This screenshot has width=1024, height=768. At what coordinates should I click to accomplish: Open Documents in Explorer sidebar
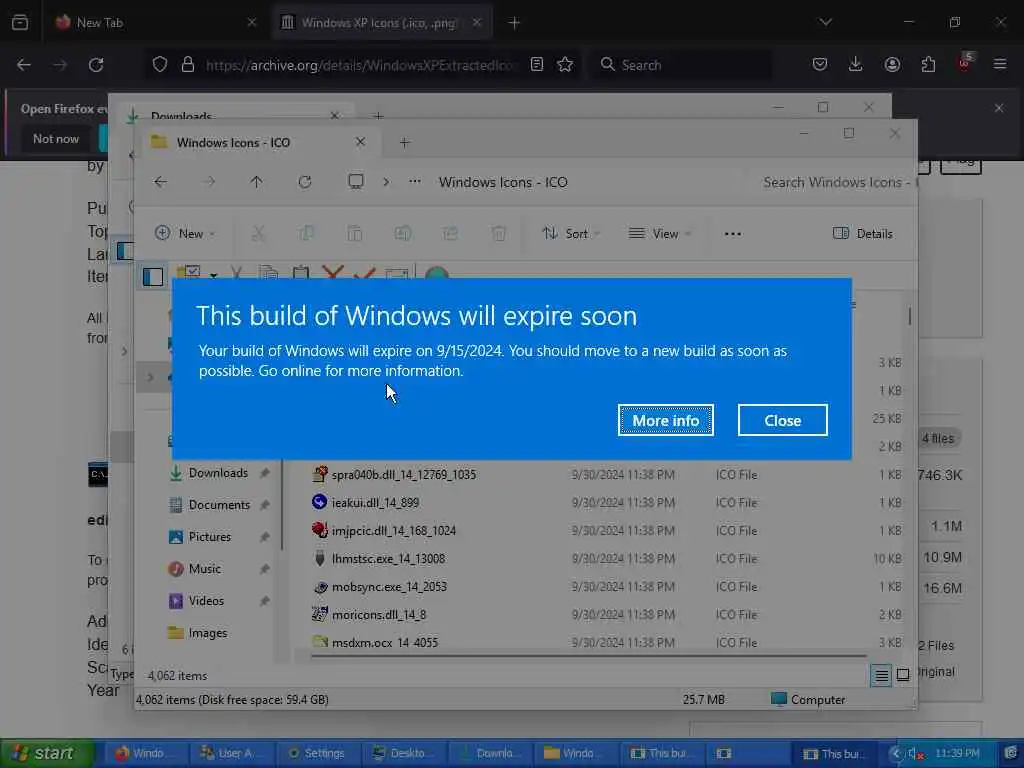coord(219,505)
